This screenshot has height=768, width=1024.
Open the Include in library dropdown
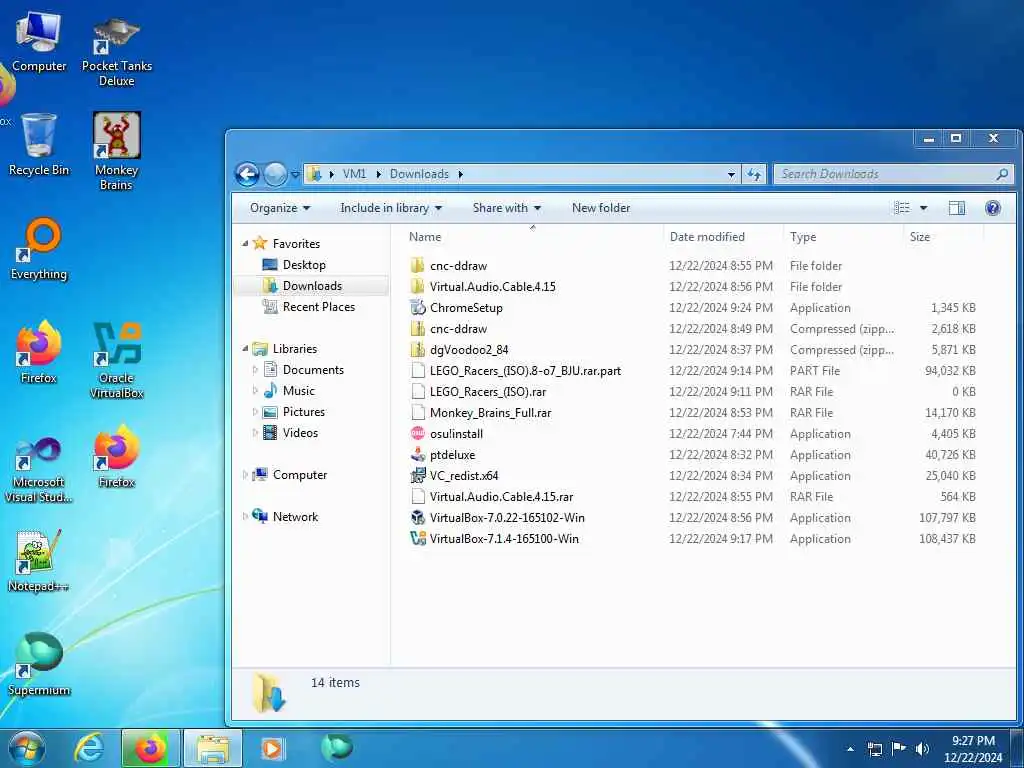coord(391,208)
